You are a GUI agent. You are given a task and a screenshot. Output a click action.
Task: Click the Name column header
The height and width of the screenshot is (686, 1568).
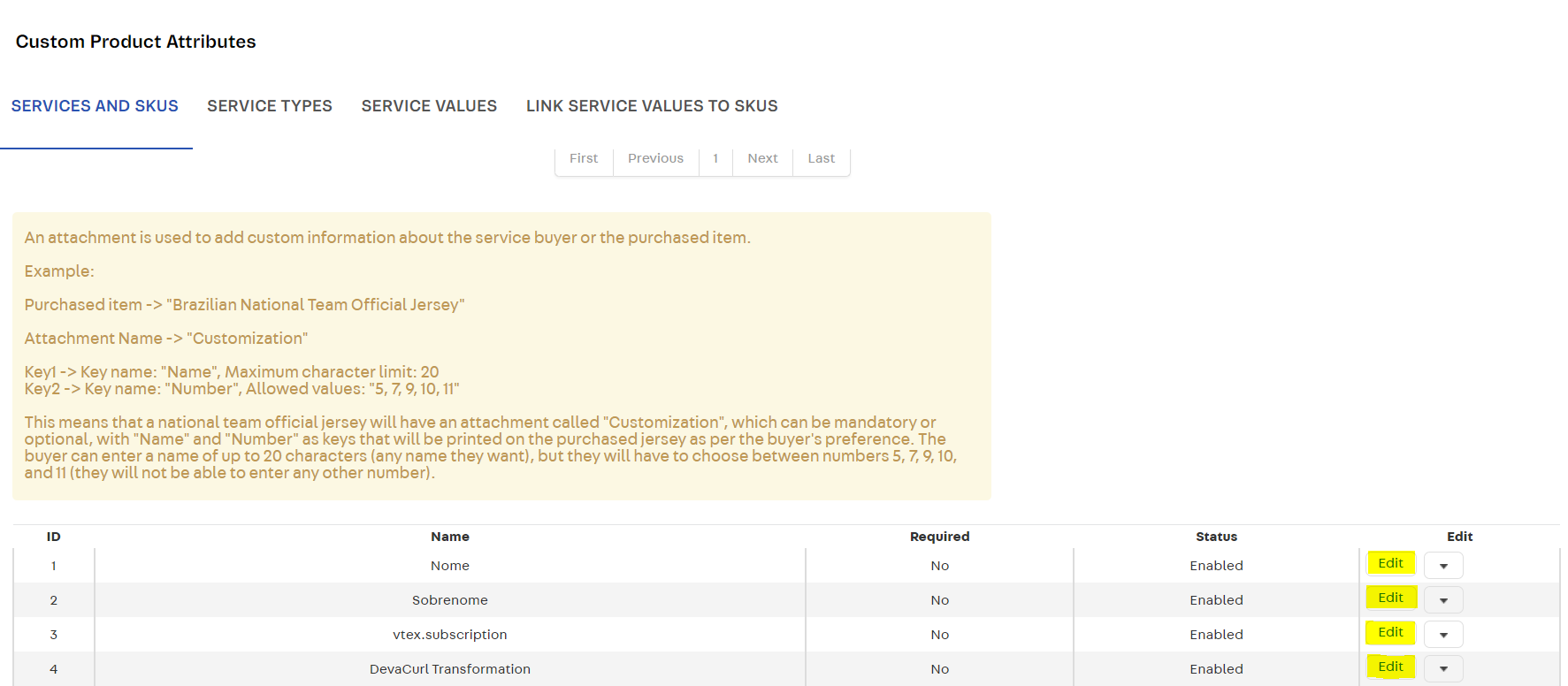click(x=450, y=537)
